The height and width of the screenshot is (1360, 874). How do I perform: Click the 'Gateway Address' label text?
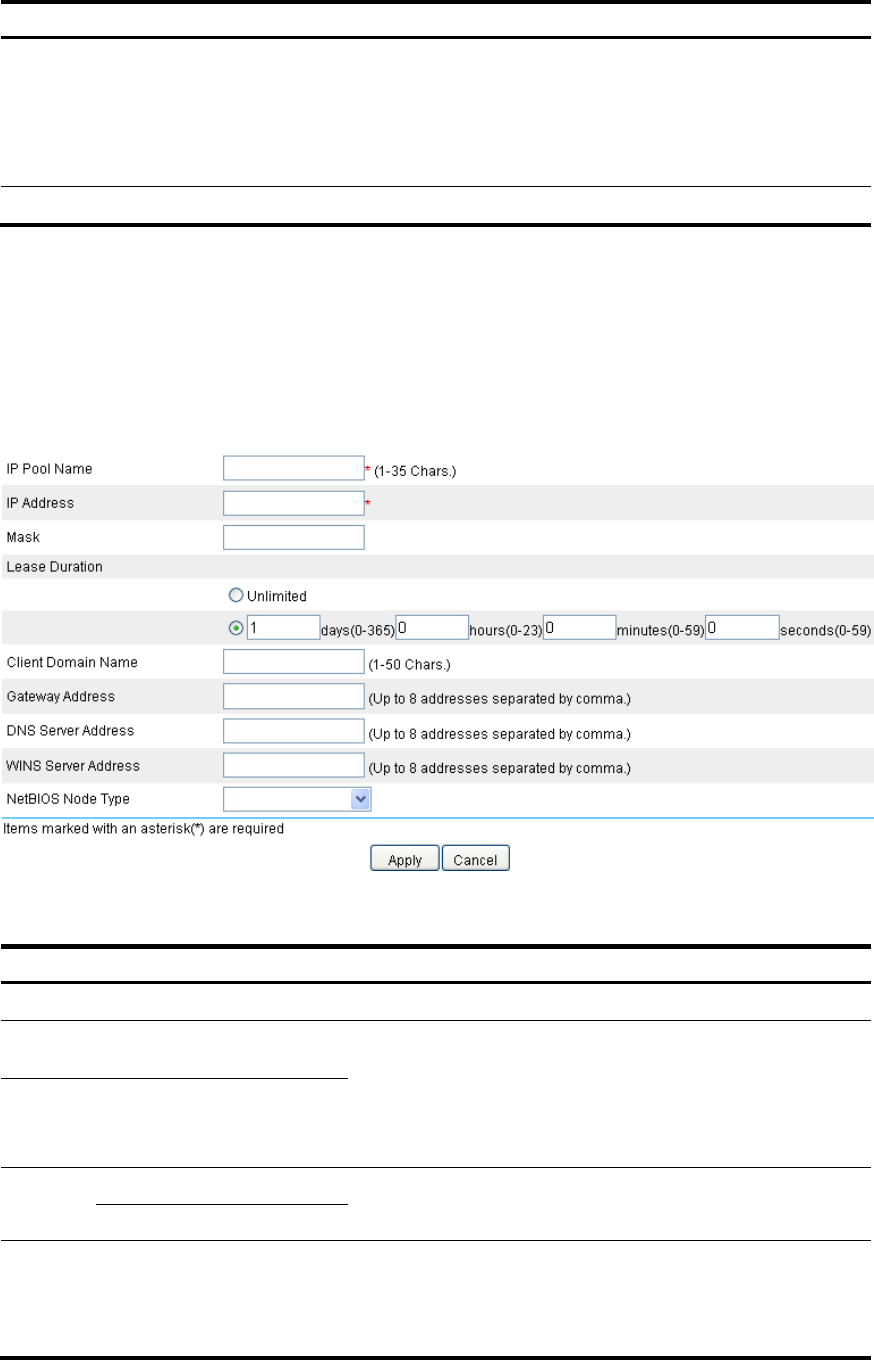click(x=61, y=696)
